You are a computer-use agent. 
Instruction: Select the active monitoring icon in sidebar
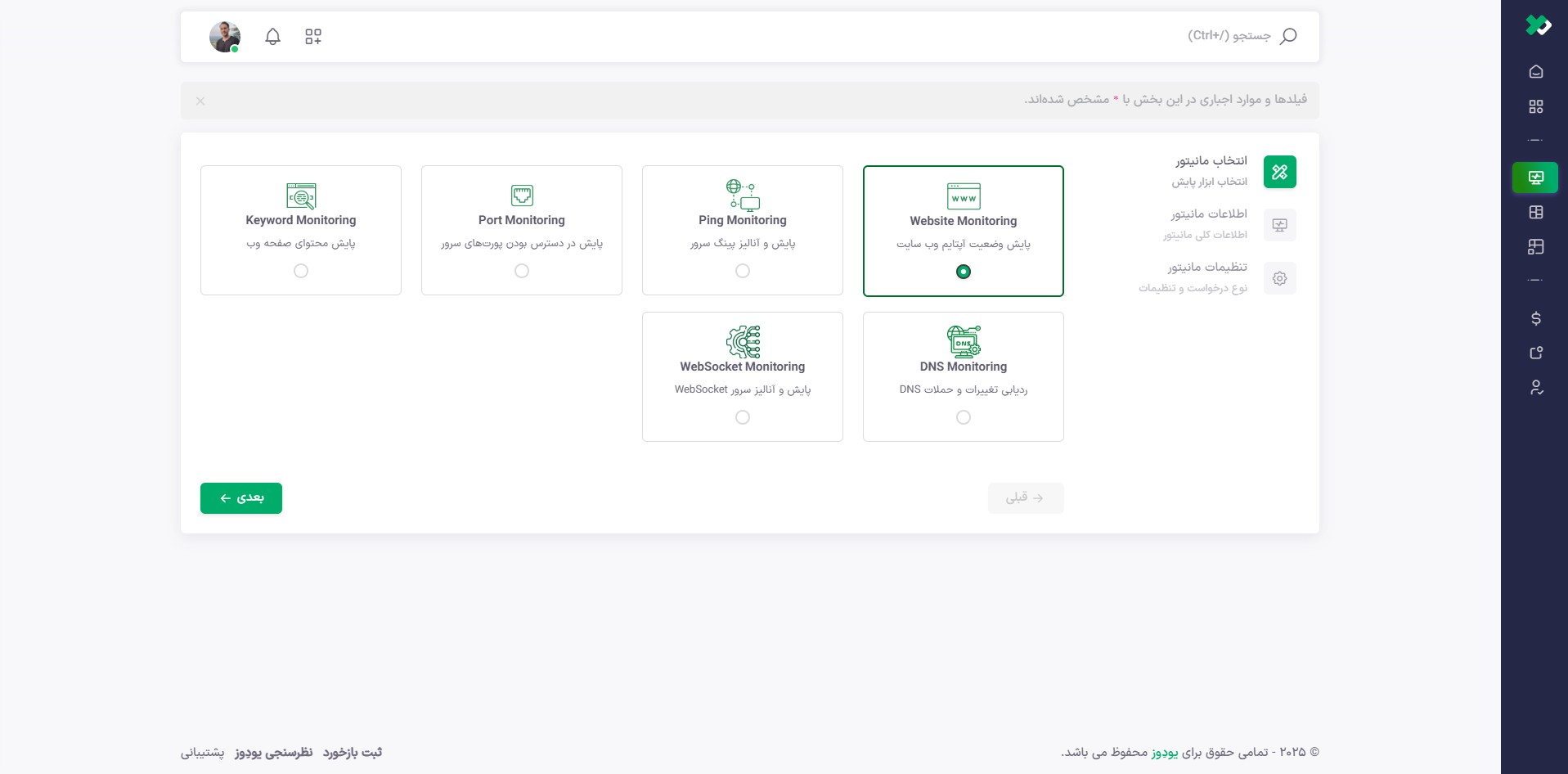[1536, 178]
